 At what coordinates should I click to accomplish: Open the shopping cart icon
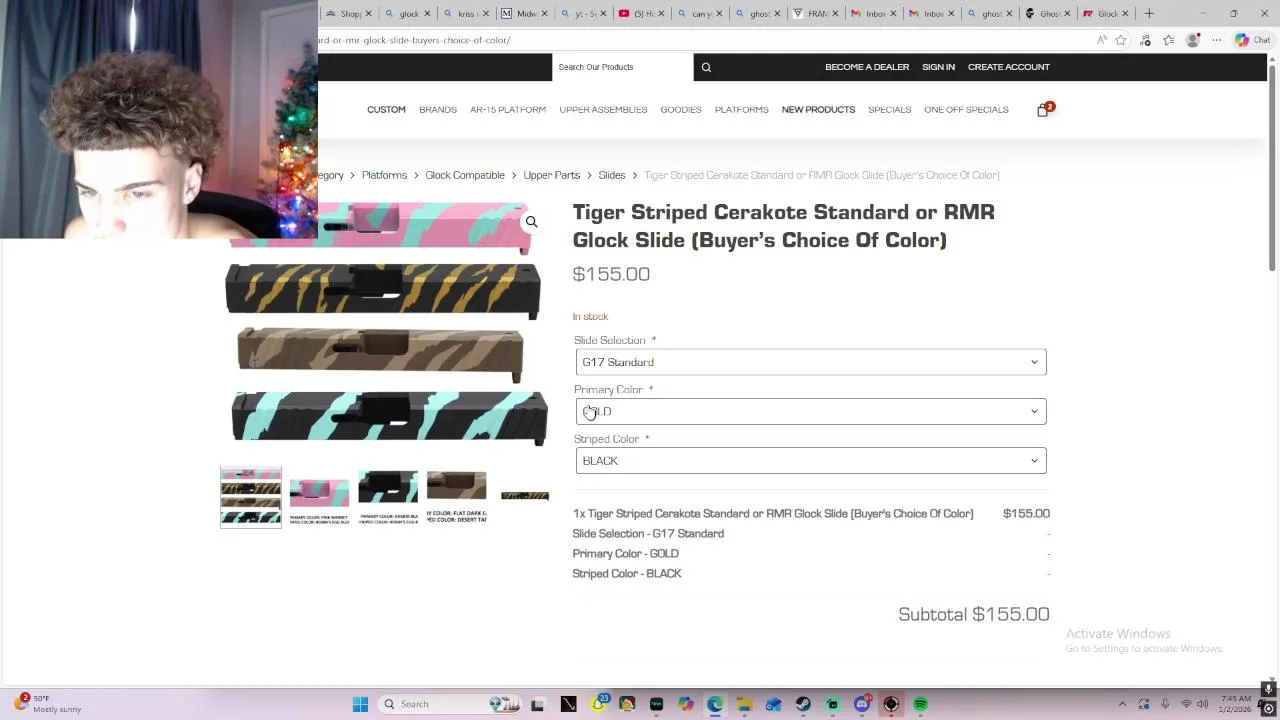point(1044,110)
